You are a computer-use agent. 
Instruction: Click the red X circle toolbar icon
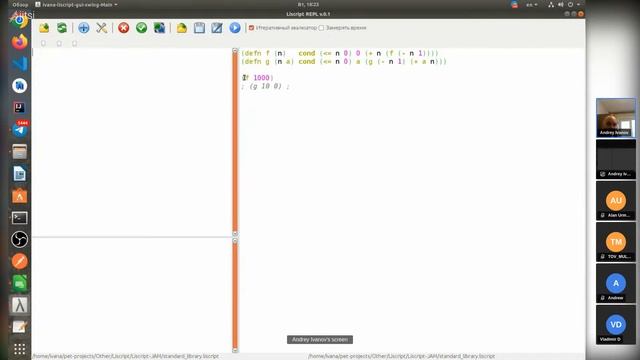click(x=124, y=28)
